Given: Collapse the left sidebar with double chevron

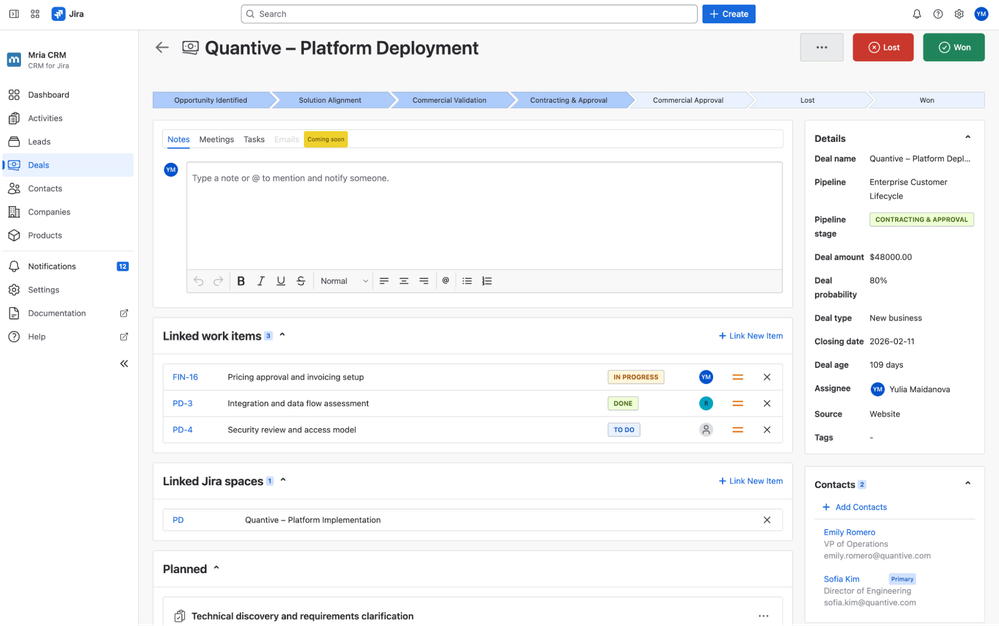Looking at the screenshot, I should tap(124, 364).
